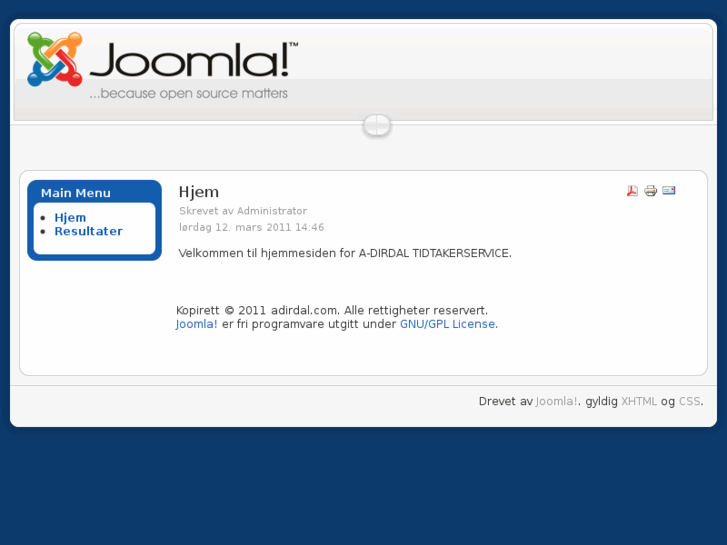Click the Joomla! logo in header
This screenshot has width=727, height=545.
point(162,65)
